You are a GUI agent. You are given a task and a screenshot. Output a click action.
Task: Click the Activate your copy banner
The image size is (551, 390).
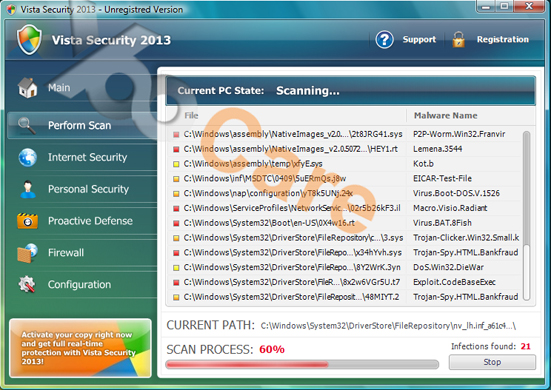(80, 348)
